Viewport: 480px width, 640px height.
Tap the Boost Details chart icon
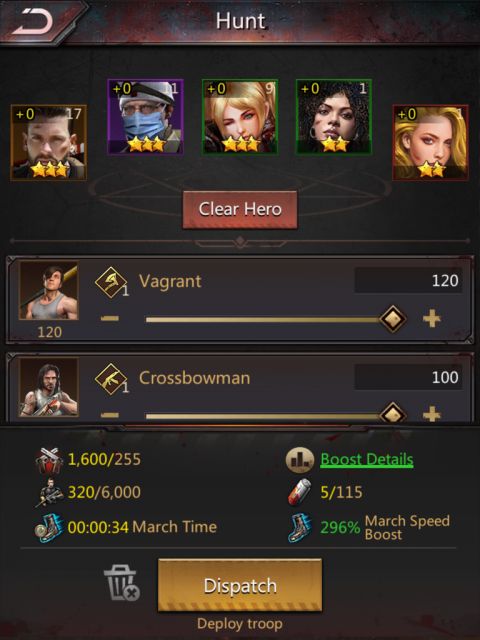point(300,460)
